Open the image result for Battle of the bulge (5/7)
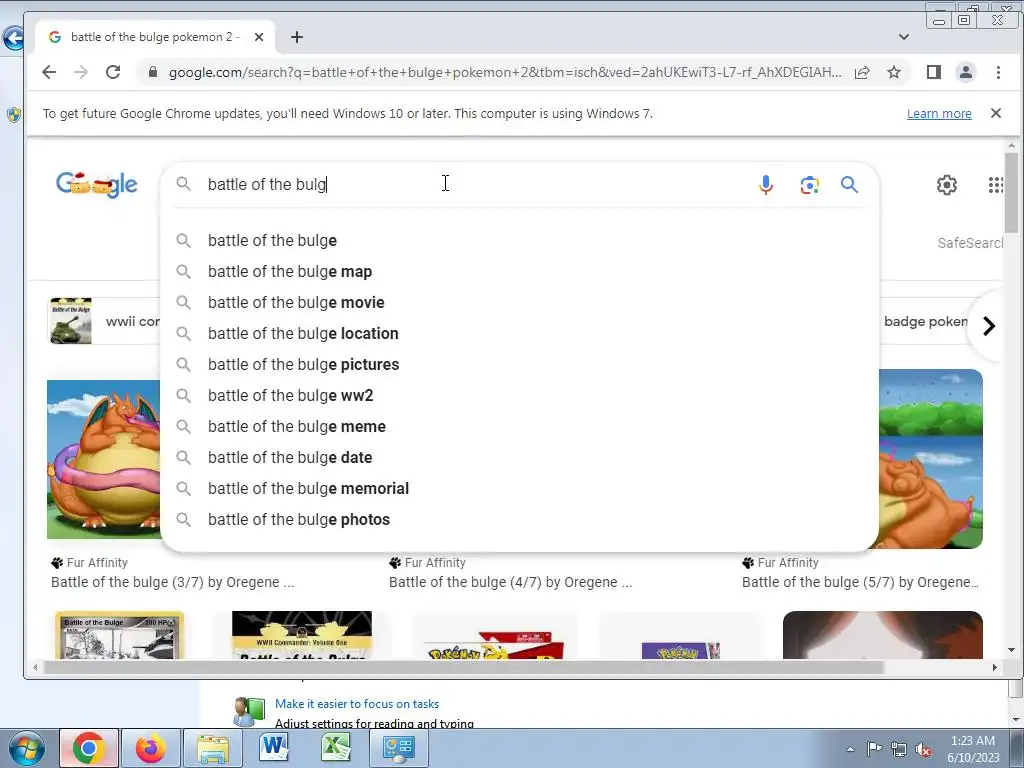This screenshot has width=1024, height=768. coord(931,458)
